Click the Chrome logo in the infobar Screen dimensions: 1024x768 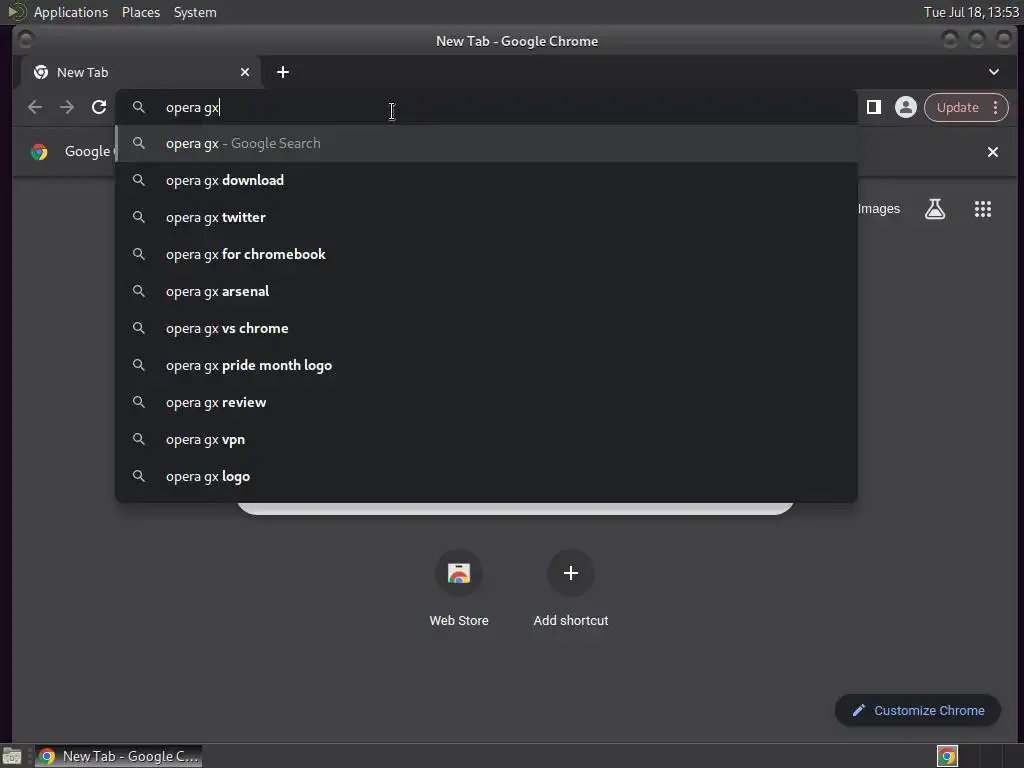39,152
